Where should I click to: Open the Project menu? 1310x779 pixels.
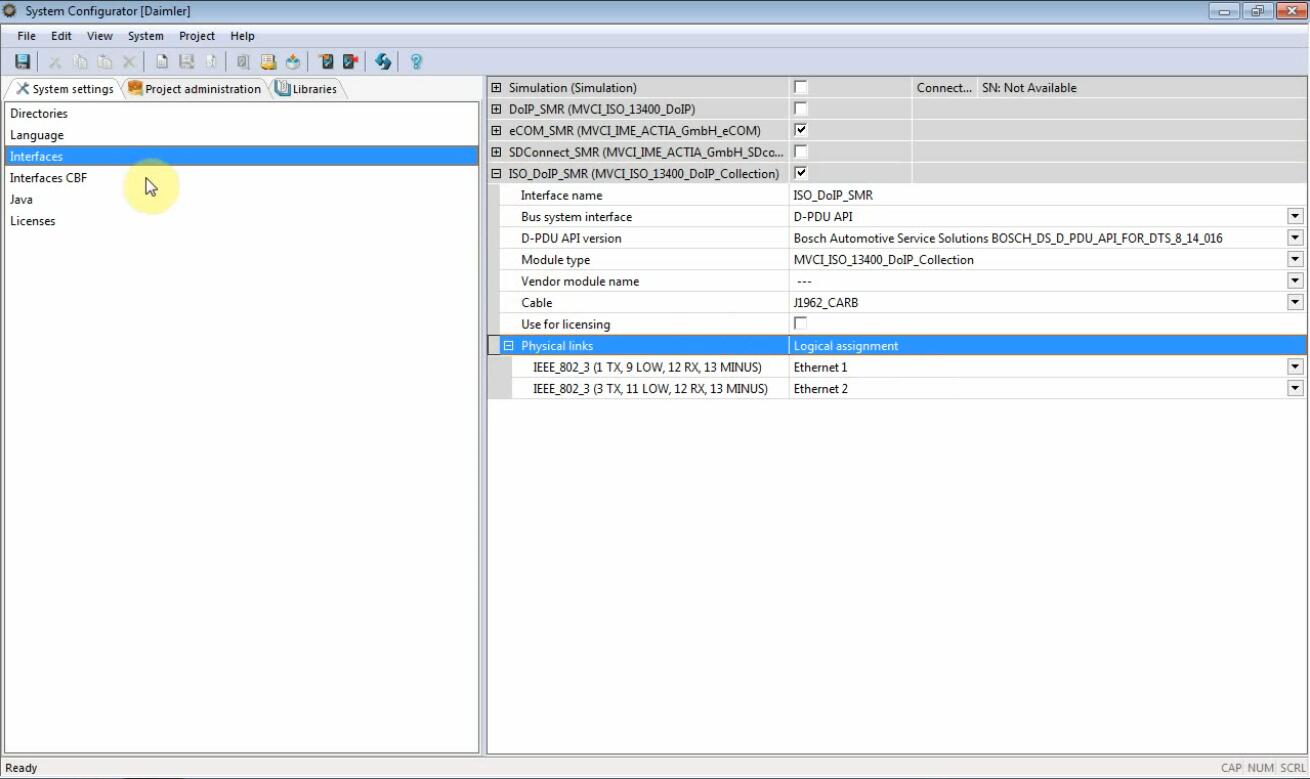pos(197,36)
